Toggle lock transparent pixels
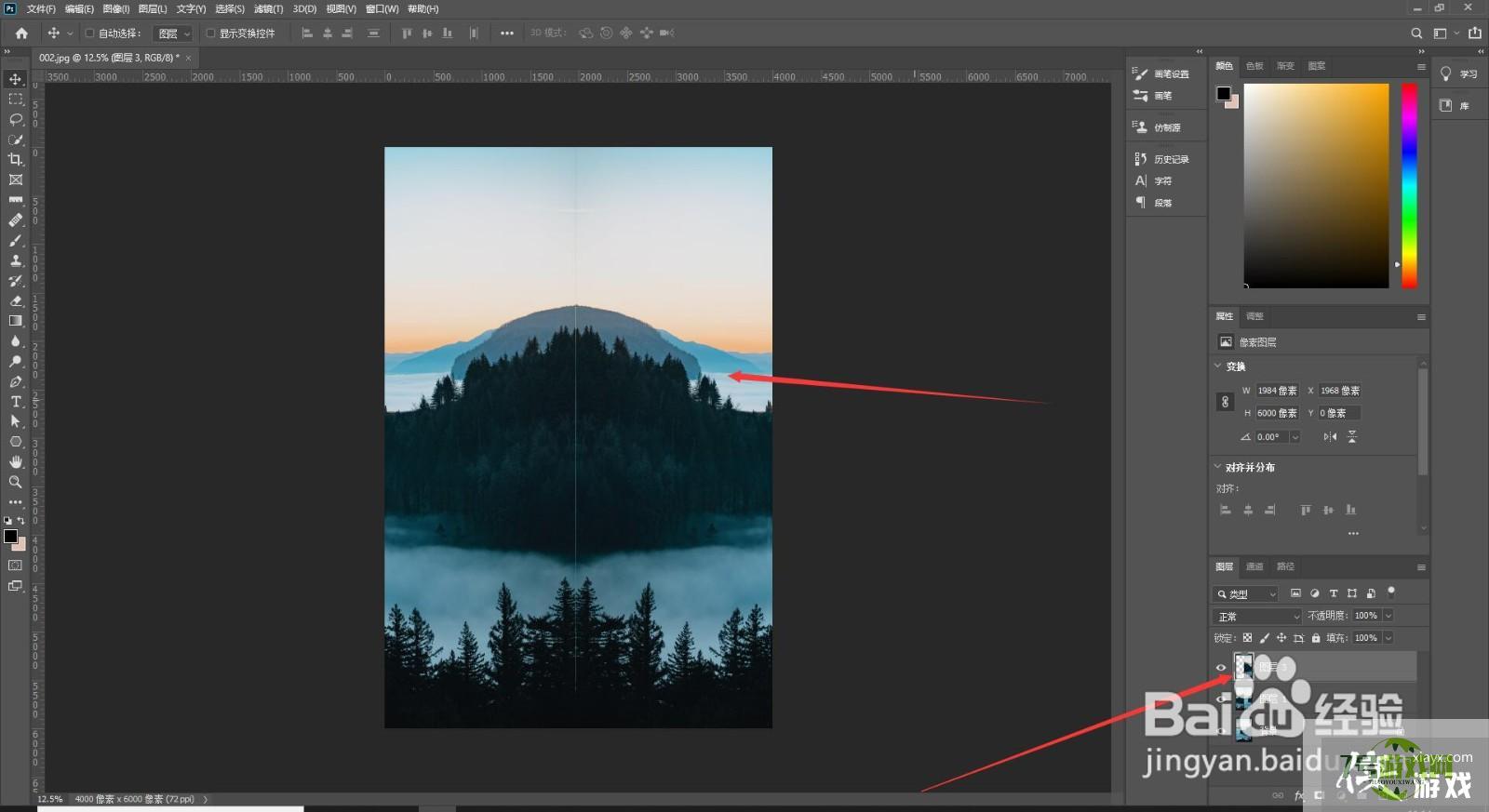Screen dimensions: 1489x812 point(1247,638)
